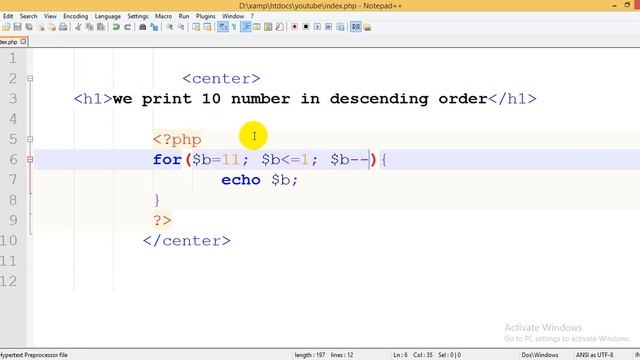Collapse the php block fold on line 5
The image size is (640, 360).
(30, 139)
